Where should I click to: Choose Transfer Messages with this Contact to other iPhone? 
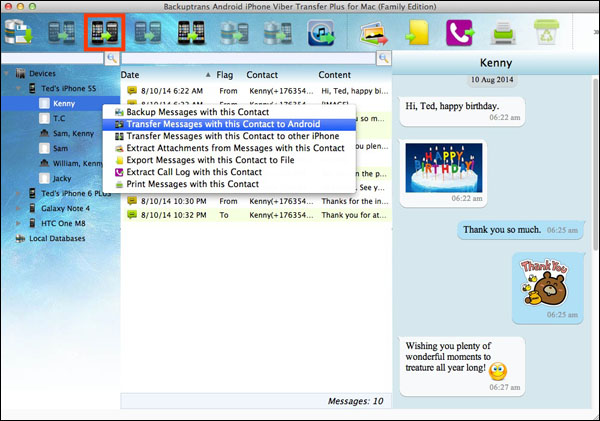tap(229, 136)
